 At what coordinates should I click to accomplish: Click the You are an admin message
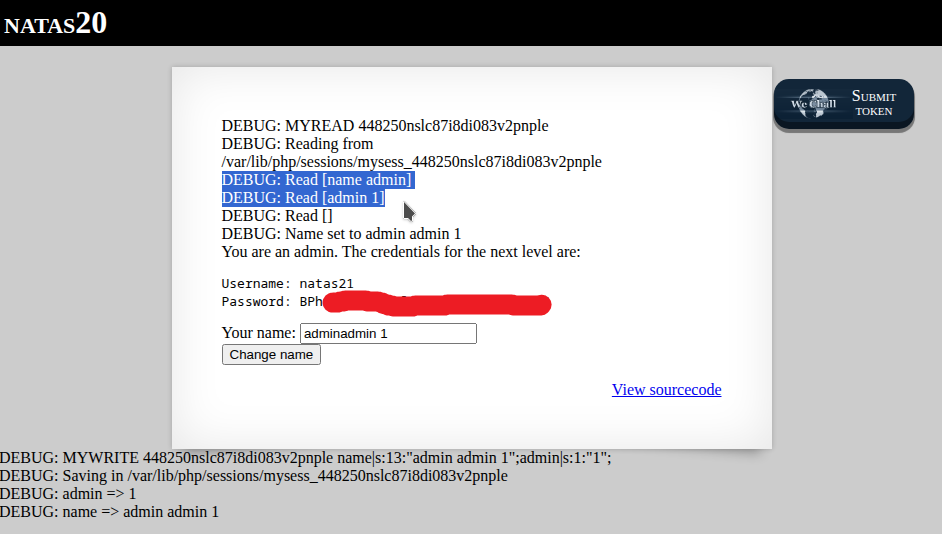pyautogui.click(x=400, y=252)
